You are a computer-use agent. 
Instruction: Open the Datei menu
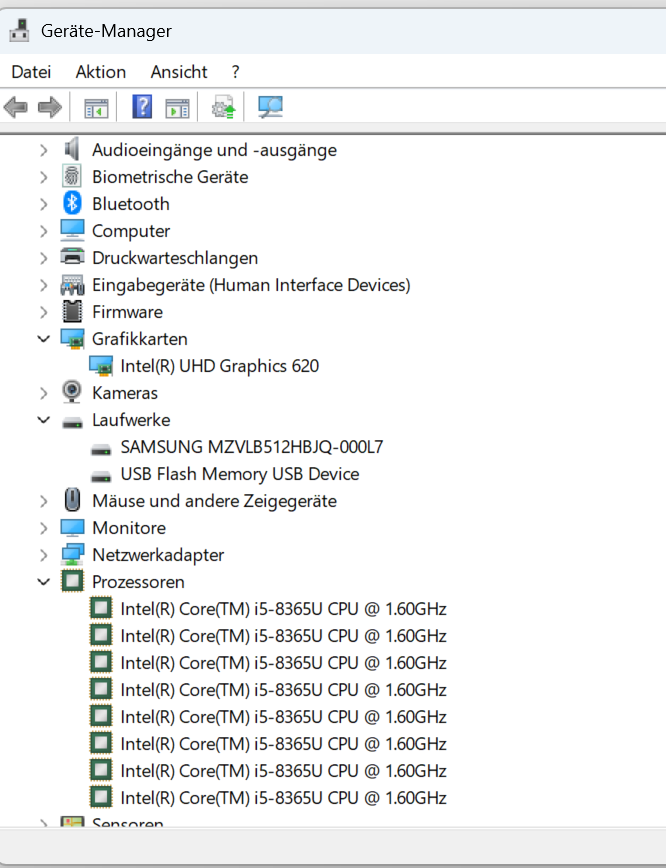pyautogui.click(x=31, y=72)
